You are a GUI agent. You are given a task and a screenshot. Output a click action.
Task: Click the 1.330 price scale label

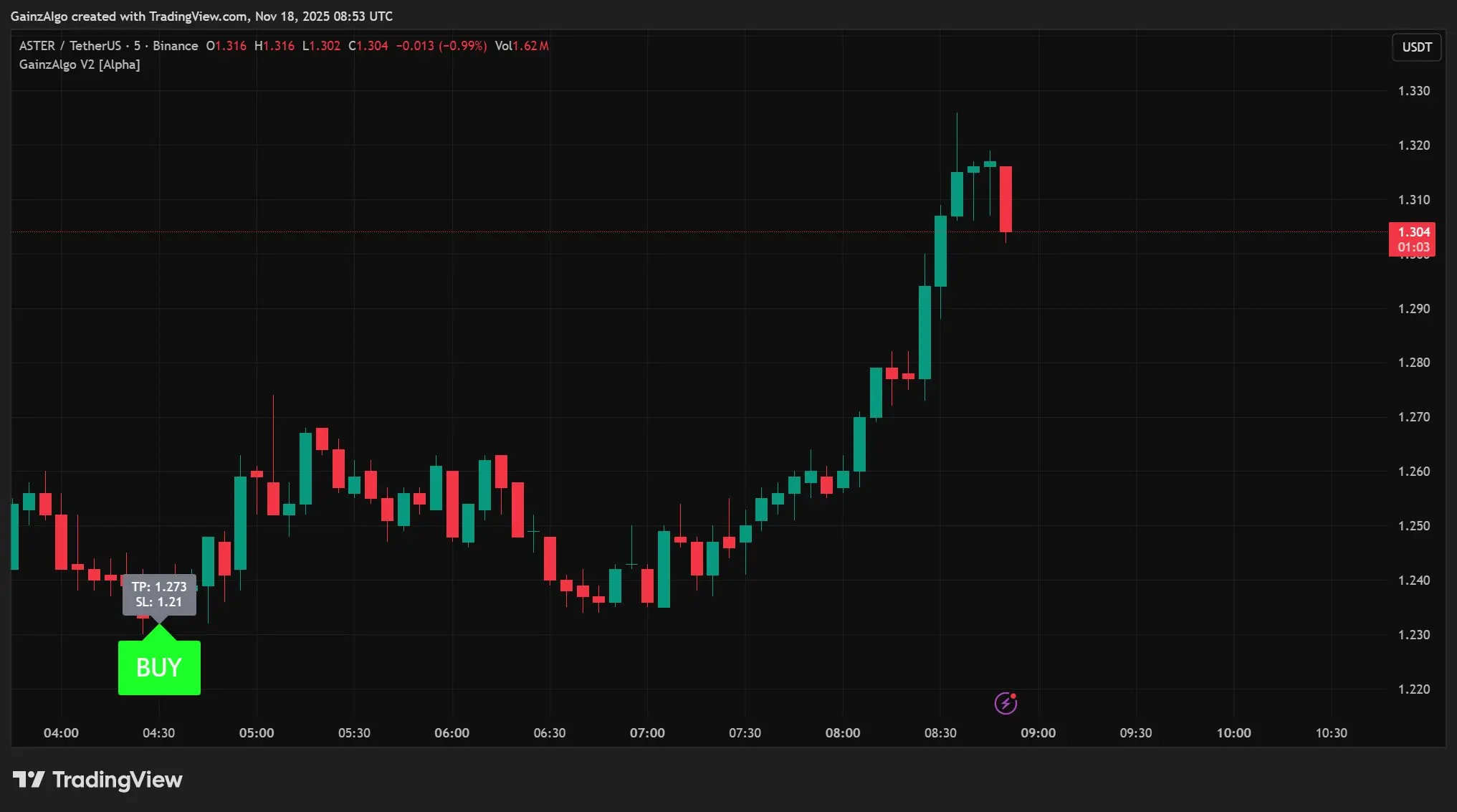1413,91
